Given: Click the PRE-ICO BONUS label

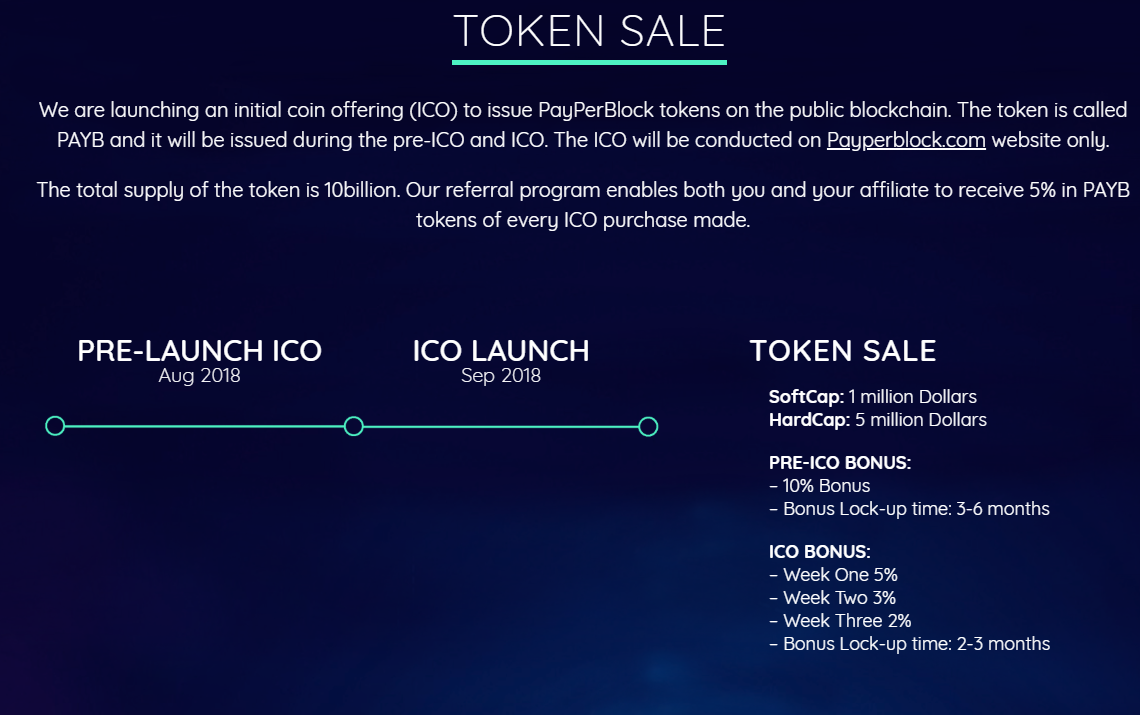Looking at the screenshot, I should (x=840, y=463).
